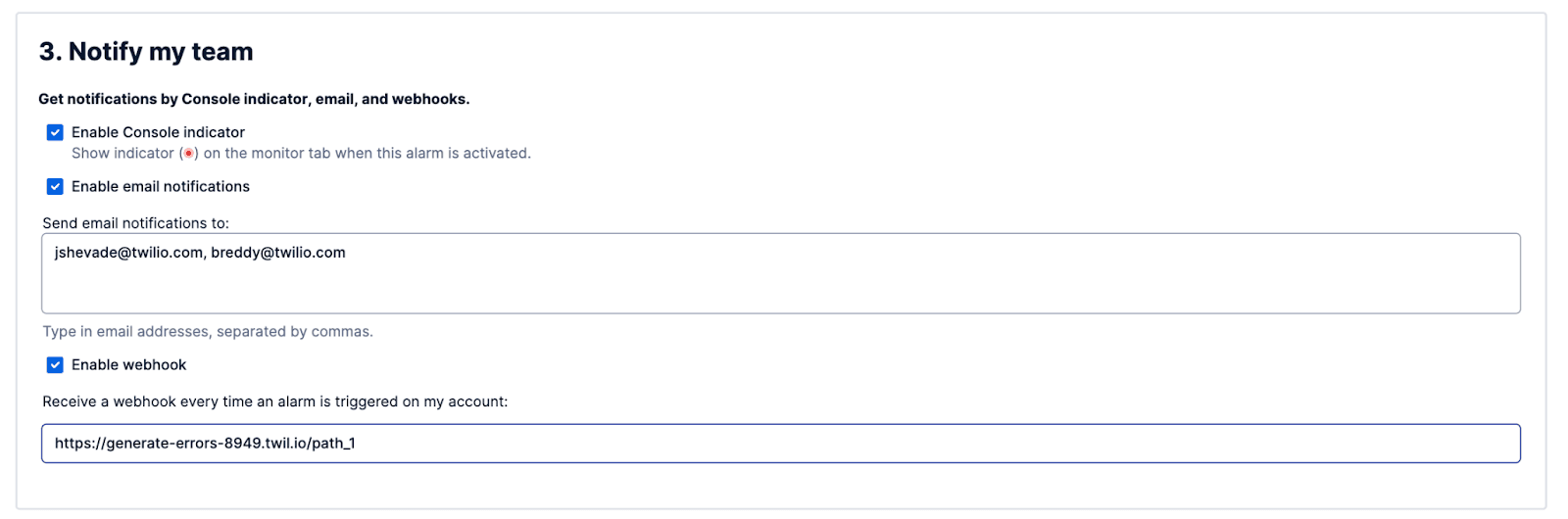Click the "path_1" ending of the webhook URL

click(x=334, y=444)
